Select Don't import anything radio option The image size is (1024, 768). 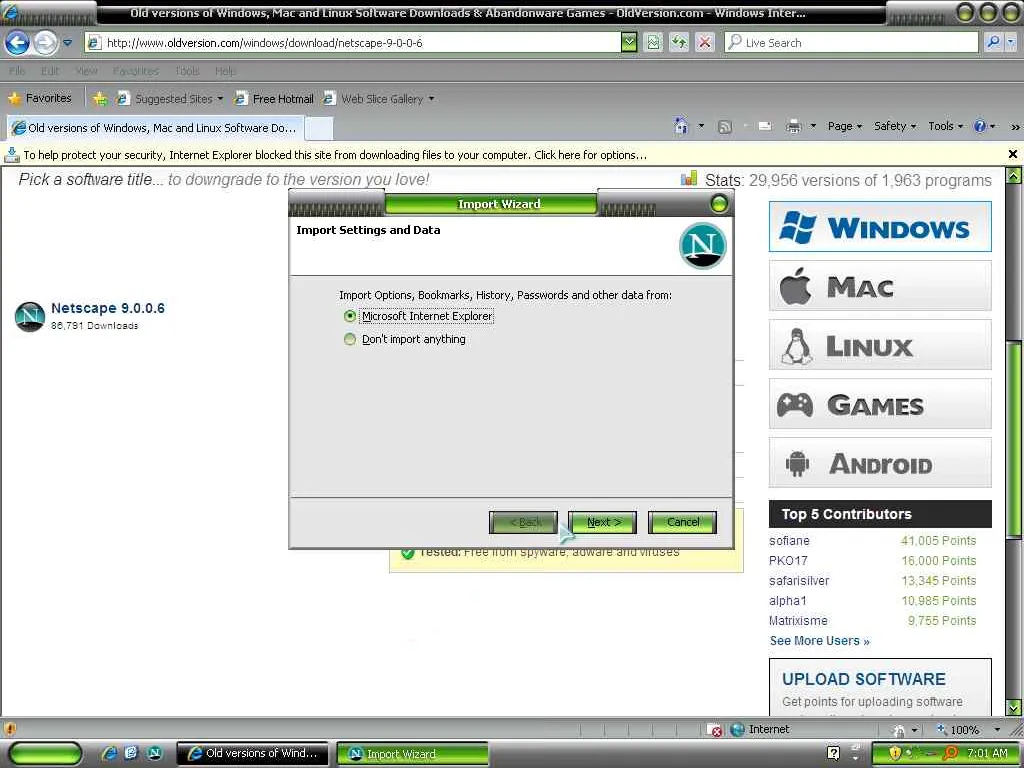[350, 339]
